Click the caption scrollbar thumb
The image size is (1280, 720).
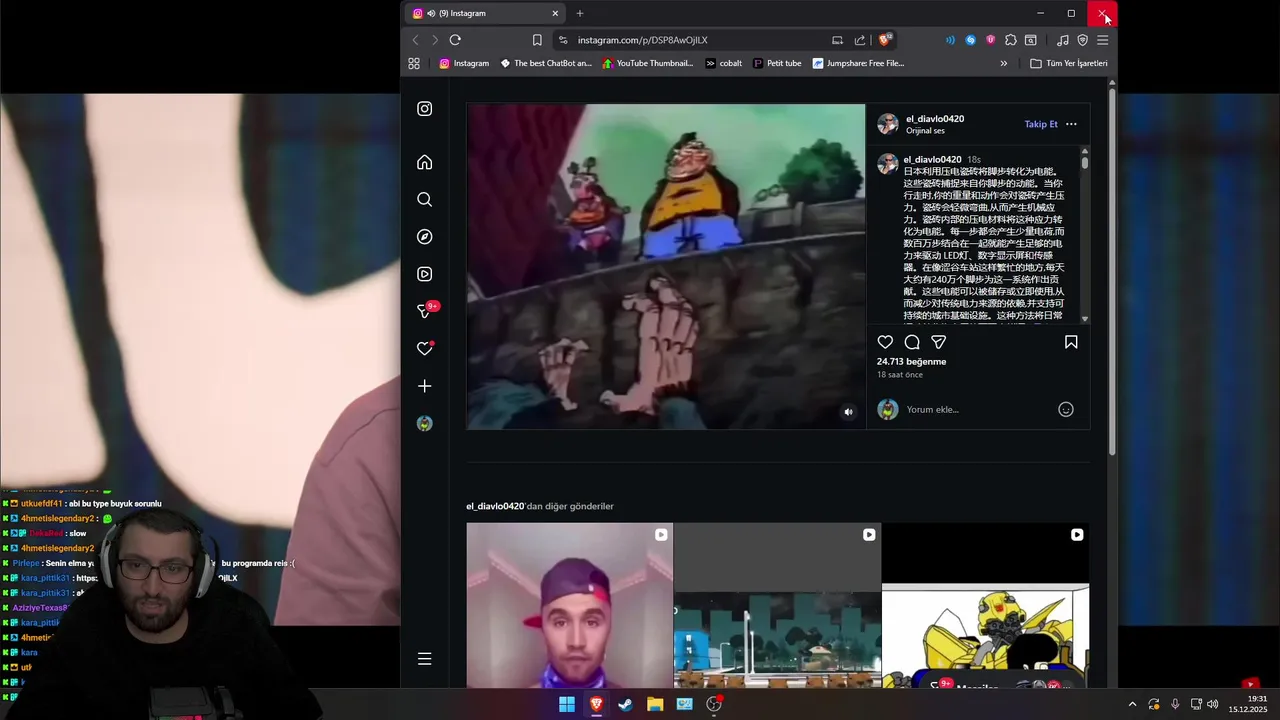pos(1084,162)
